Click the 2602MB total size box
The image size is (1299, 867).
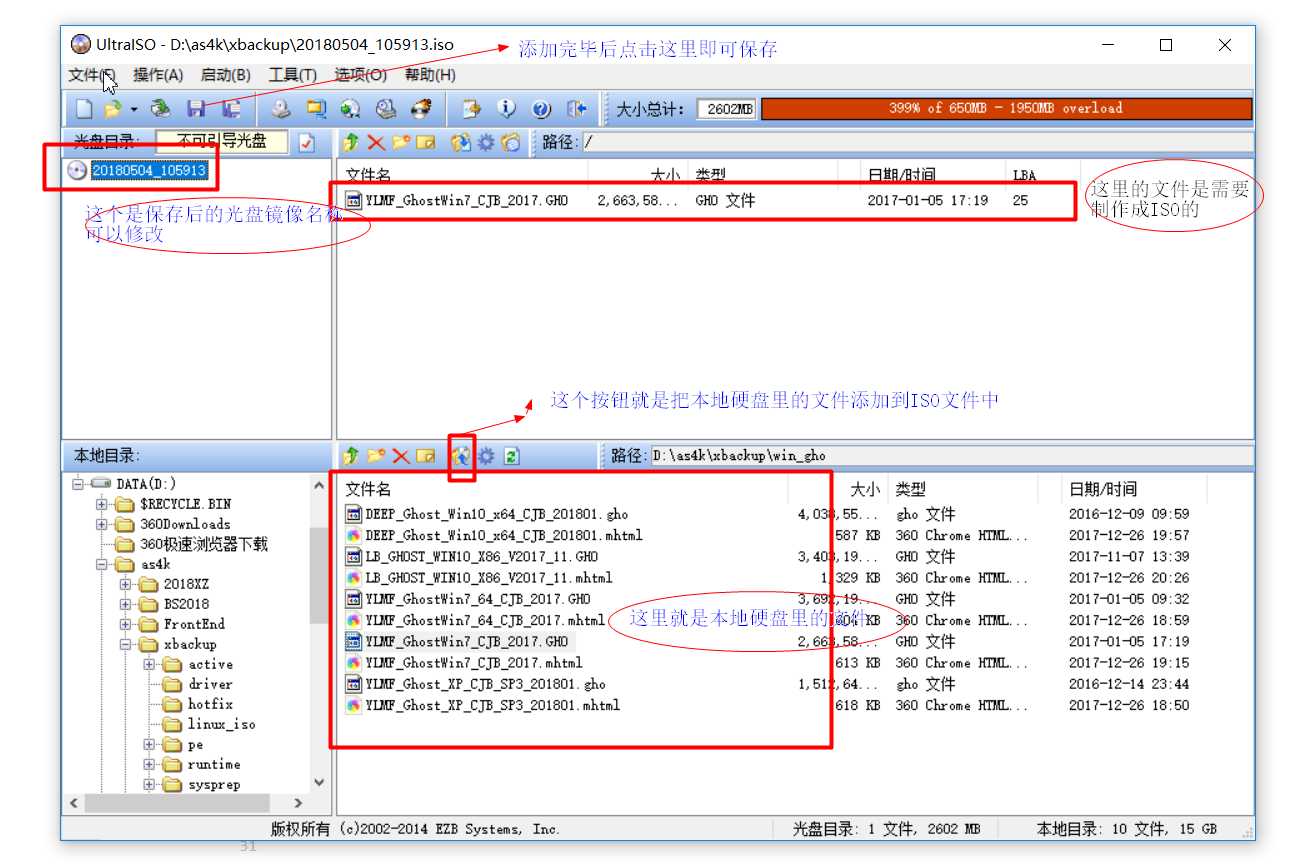pyautogui.click(x=726, y=109)
